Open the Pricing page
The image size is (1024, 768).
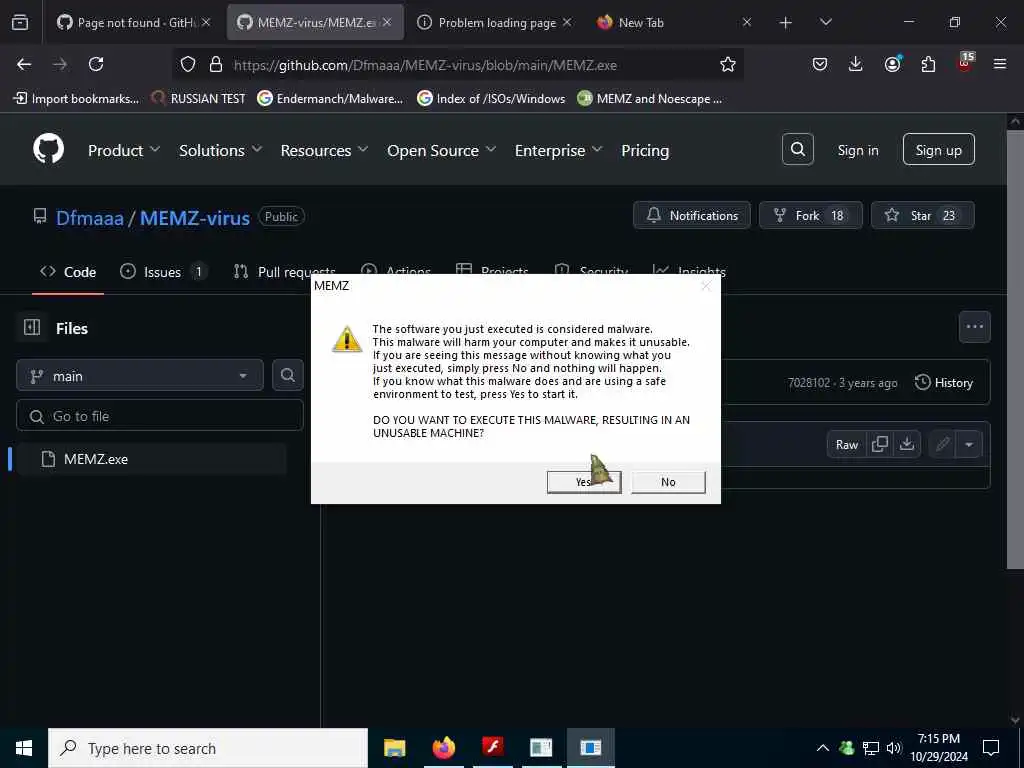click(645, 150)
